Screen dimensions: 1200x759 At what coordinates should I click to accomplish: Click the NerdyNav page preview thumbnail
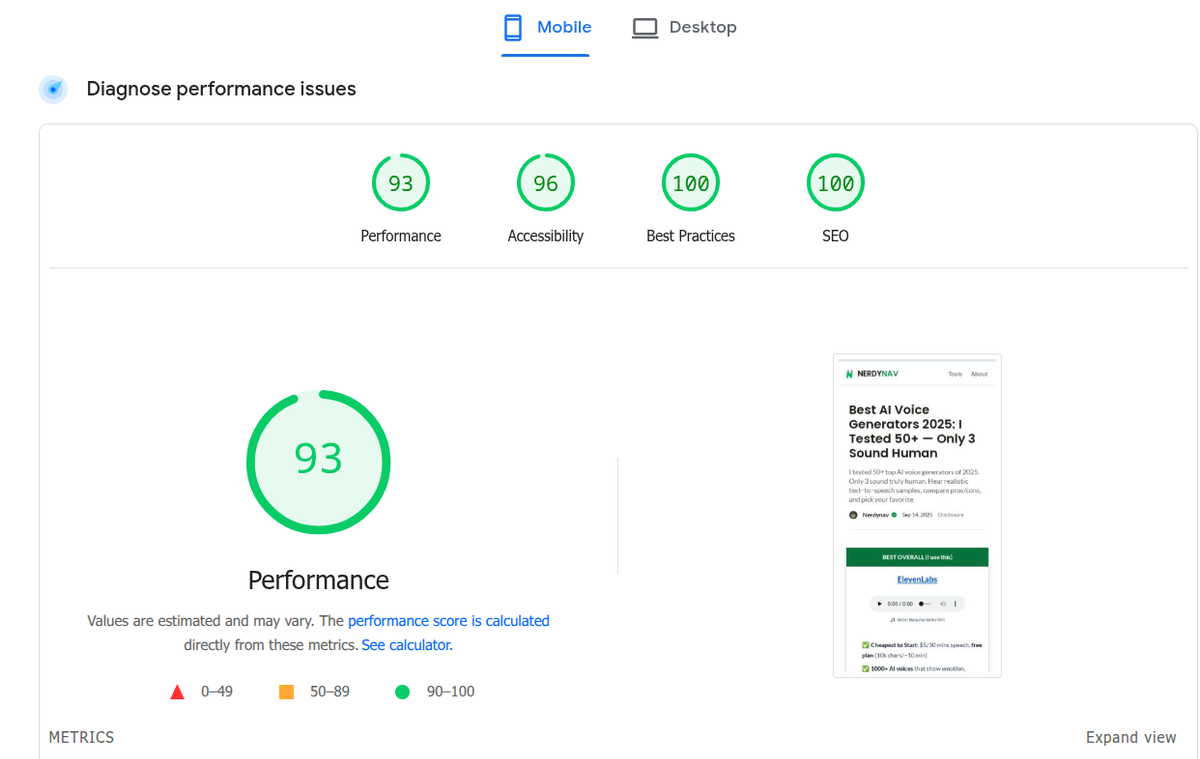click(917, 514)
